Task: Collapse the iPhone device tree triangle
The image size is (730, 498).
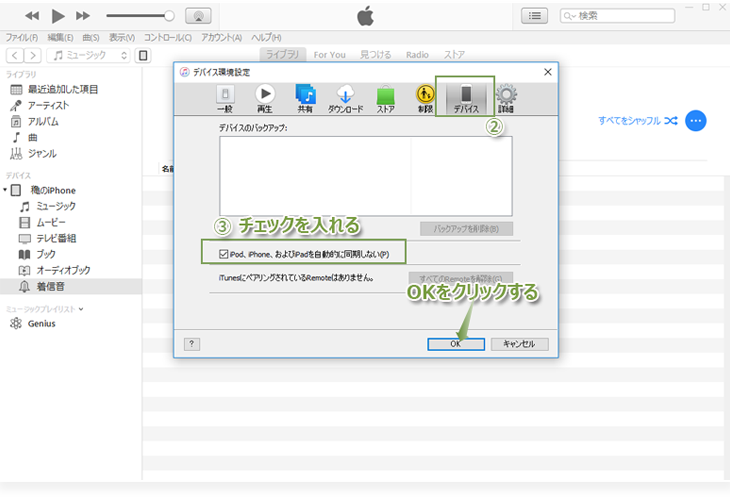Action: tap(5, 190)
